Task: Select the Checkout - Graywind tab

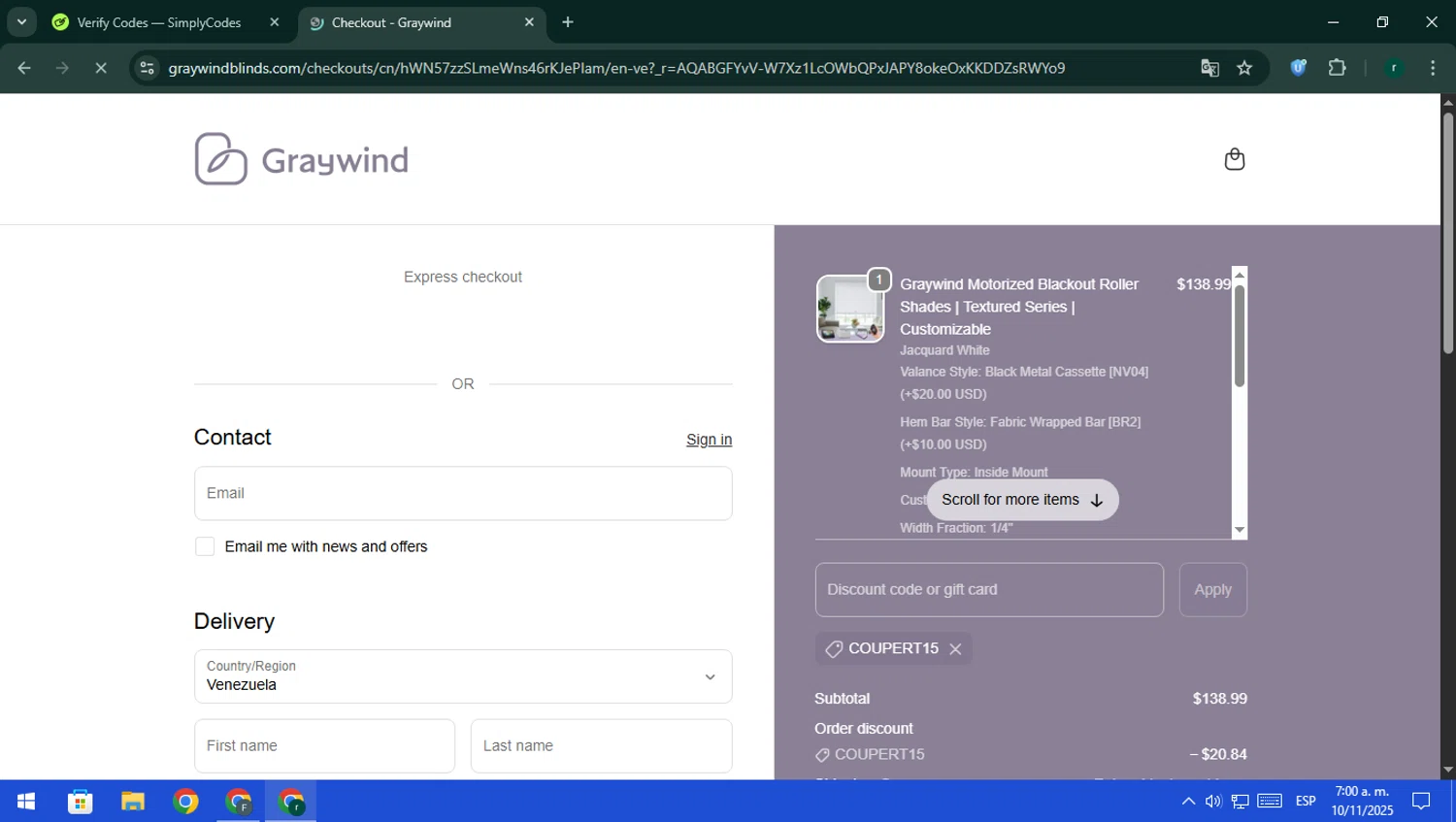Action: pos(391,22)
